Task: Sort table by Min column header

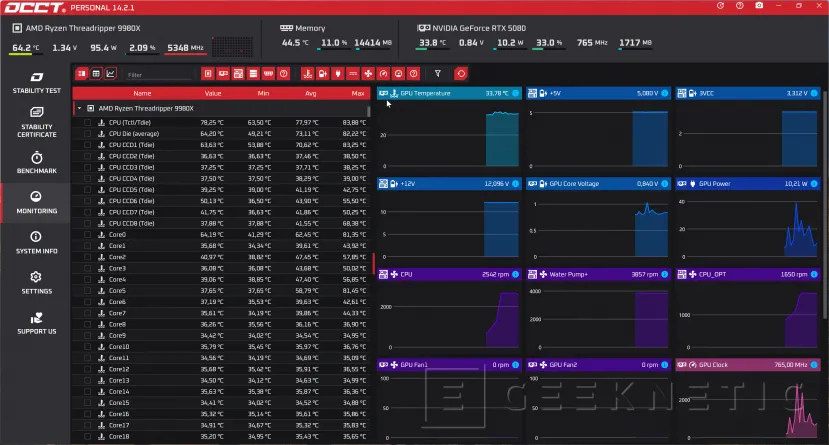Action: [263, 93]
